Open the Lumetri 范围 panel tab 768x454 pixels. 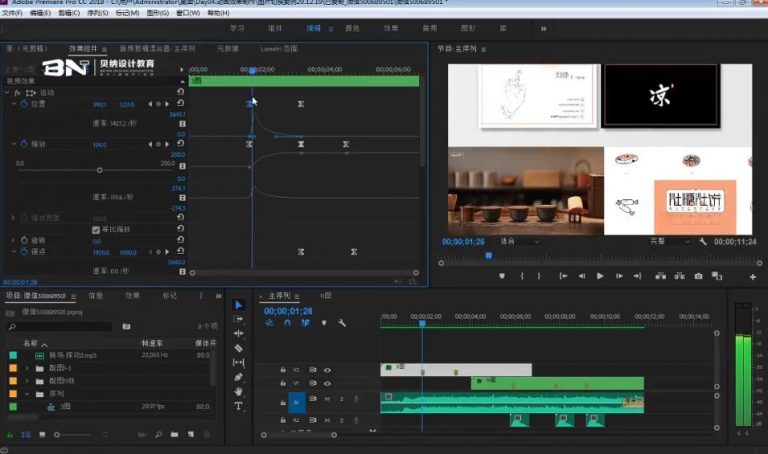(x=279, y=48)
